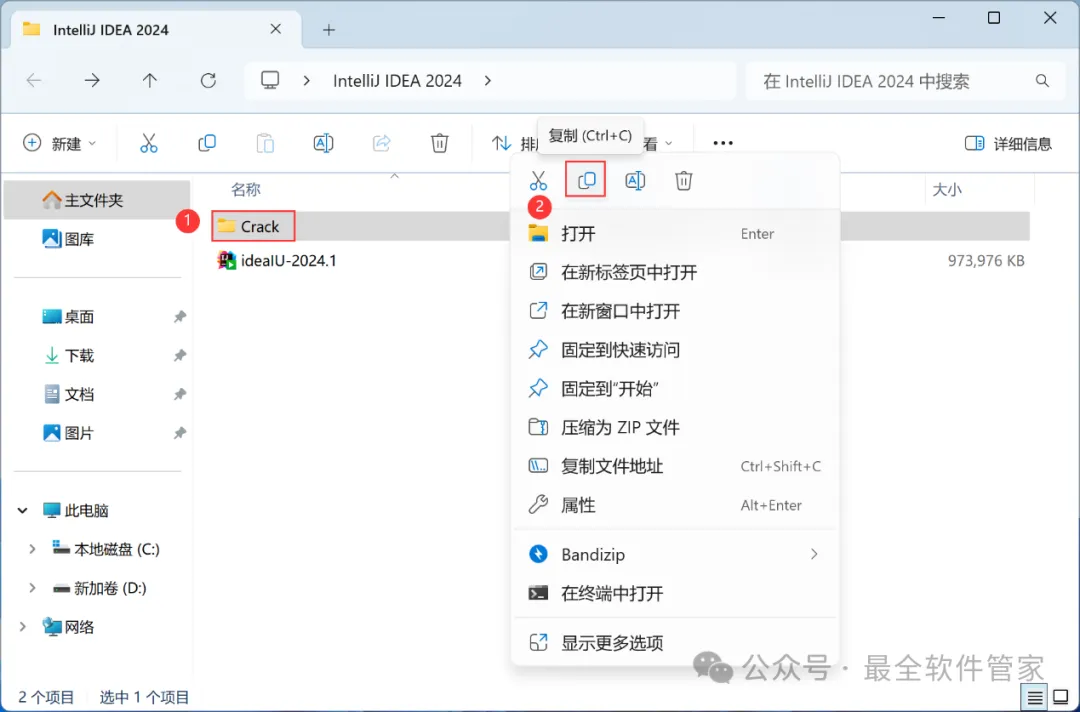Viewport: 1080px width, 712px height.
Task: Open the Bandizip submenu
Action: click(x=675, y=554)
